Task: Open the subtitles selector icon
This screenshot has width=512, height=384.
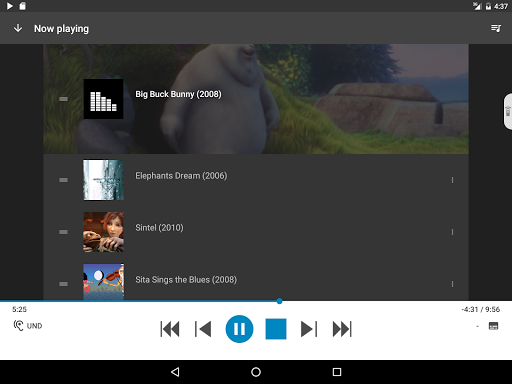Action: (x=493, y=326)
